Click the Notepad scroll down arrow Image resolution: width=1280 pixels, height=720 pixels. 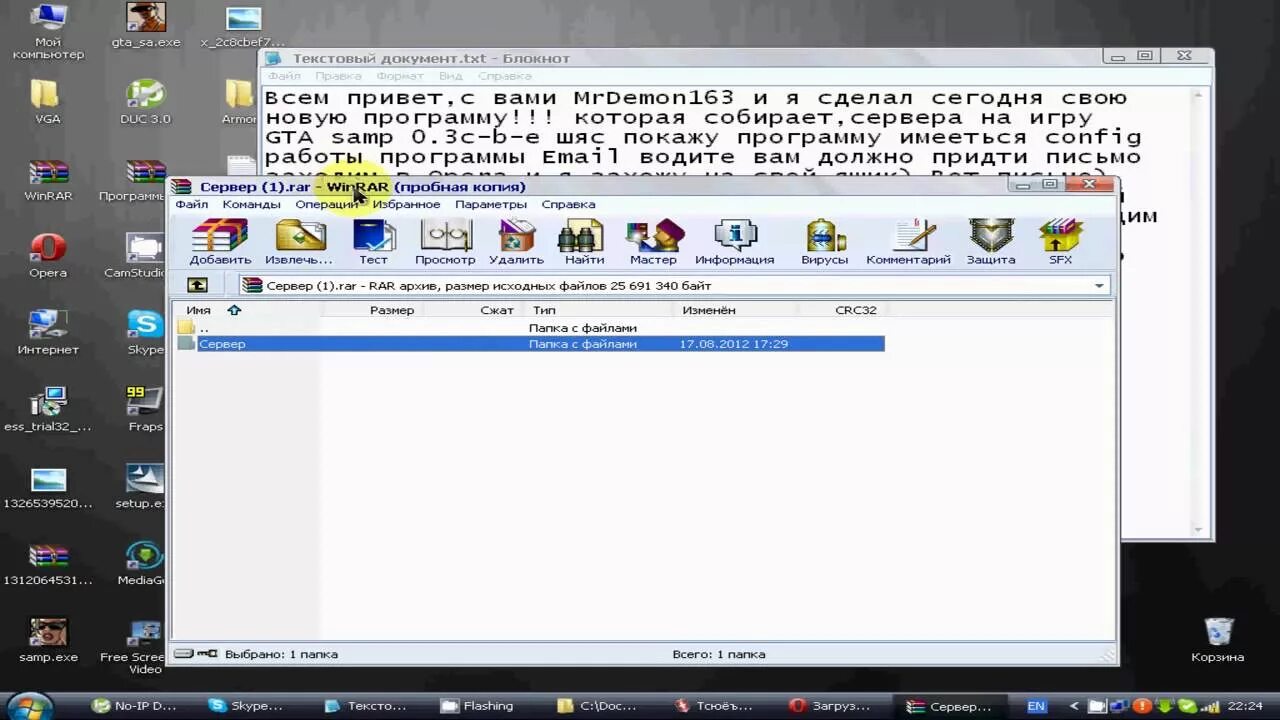pos(1198,528)
